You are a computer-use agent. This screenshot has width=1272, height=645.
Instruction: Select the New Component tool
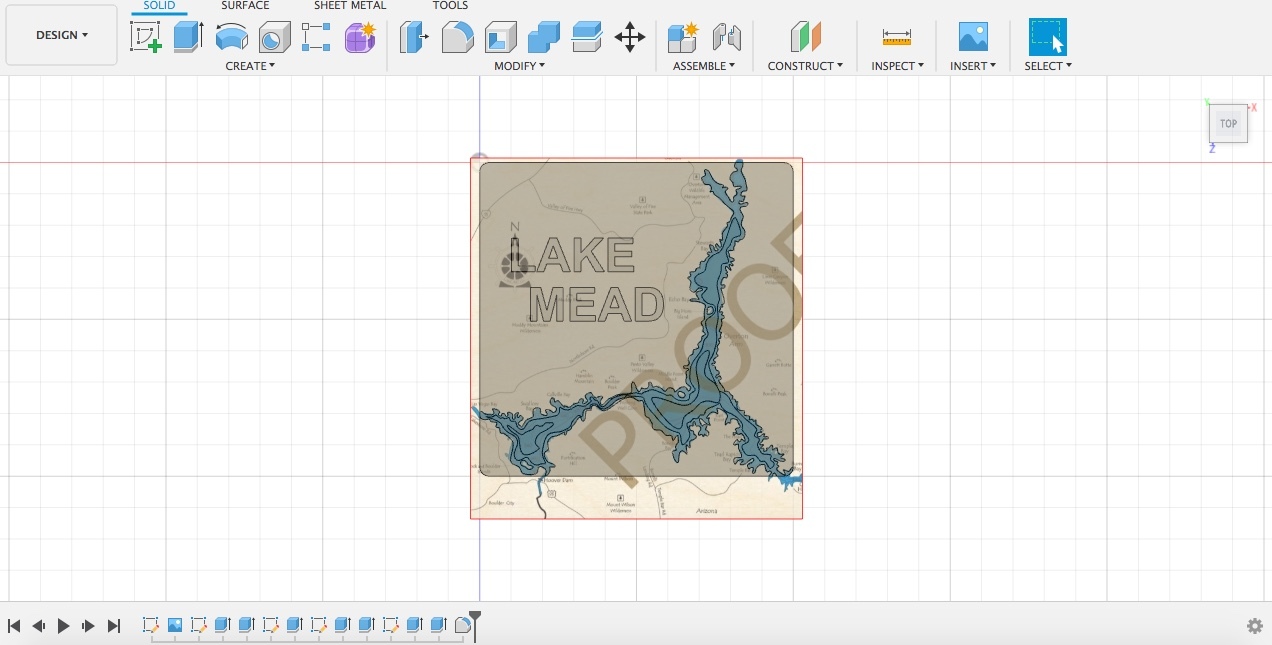point(683,37)
